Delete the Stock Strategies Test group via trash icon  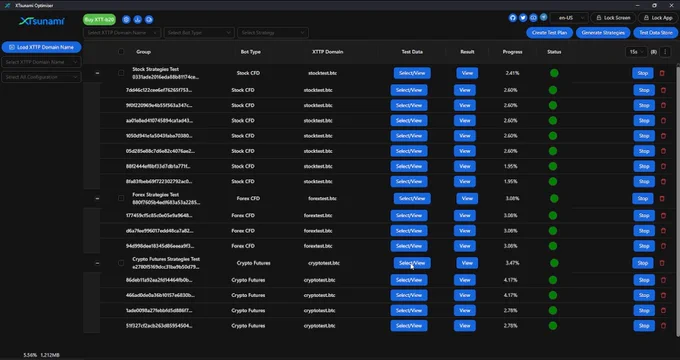pos(662,73)
